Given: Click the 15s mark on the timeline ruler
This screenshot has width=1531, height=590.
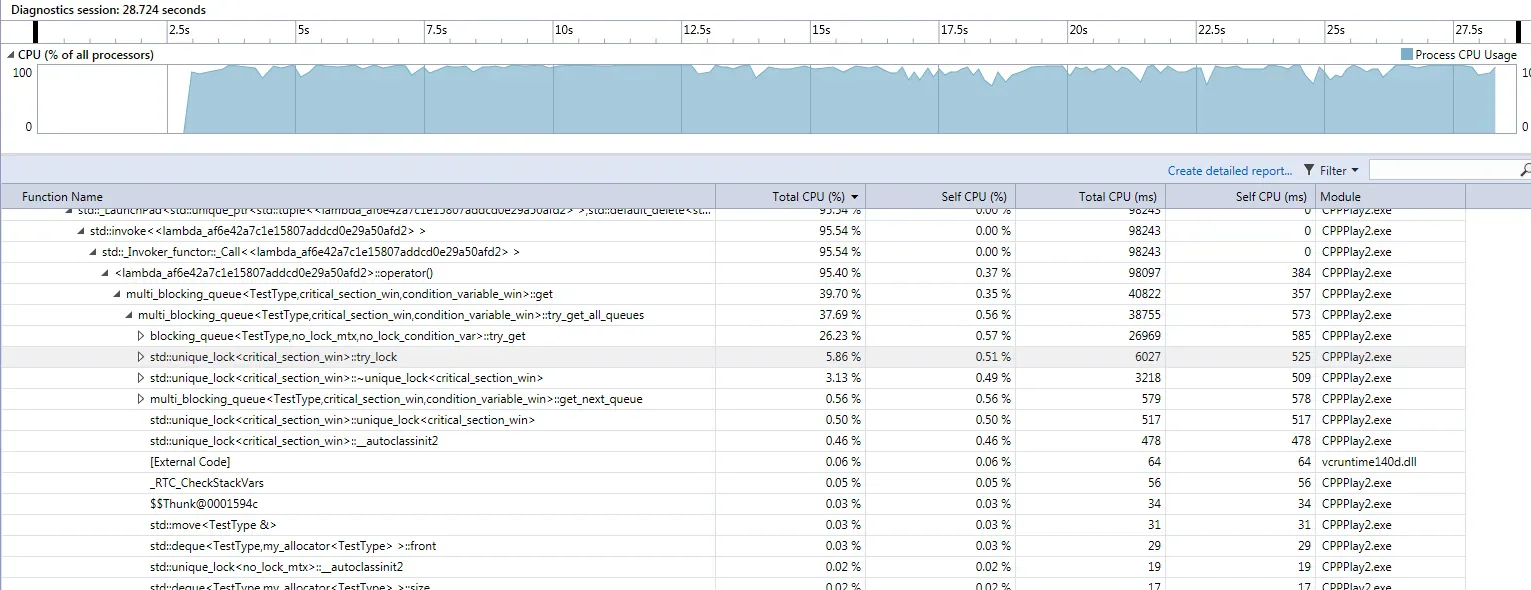Looking at the screenshot, I should click(x=820, y=30).
